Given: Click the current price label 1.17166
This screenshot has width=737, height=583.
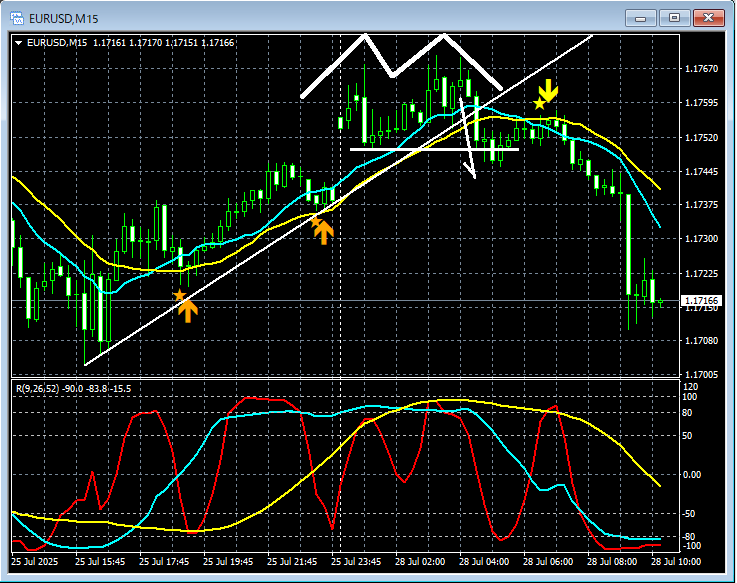Looking at the screenshot, I should point(701,300).
